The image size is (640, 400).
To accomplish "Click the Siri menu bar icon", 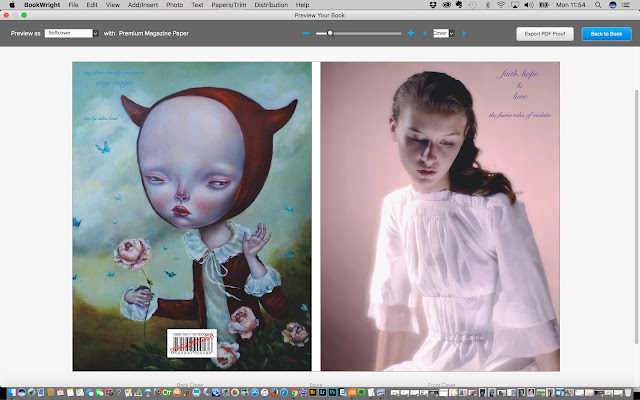I will point(612,5).
